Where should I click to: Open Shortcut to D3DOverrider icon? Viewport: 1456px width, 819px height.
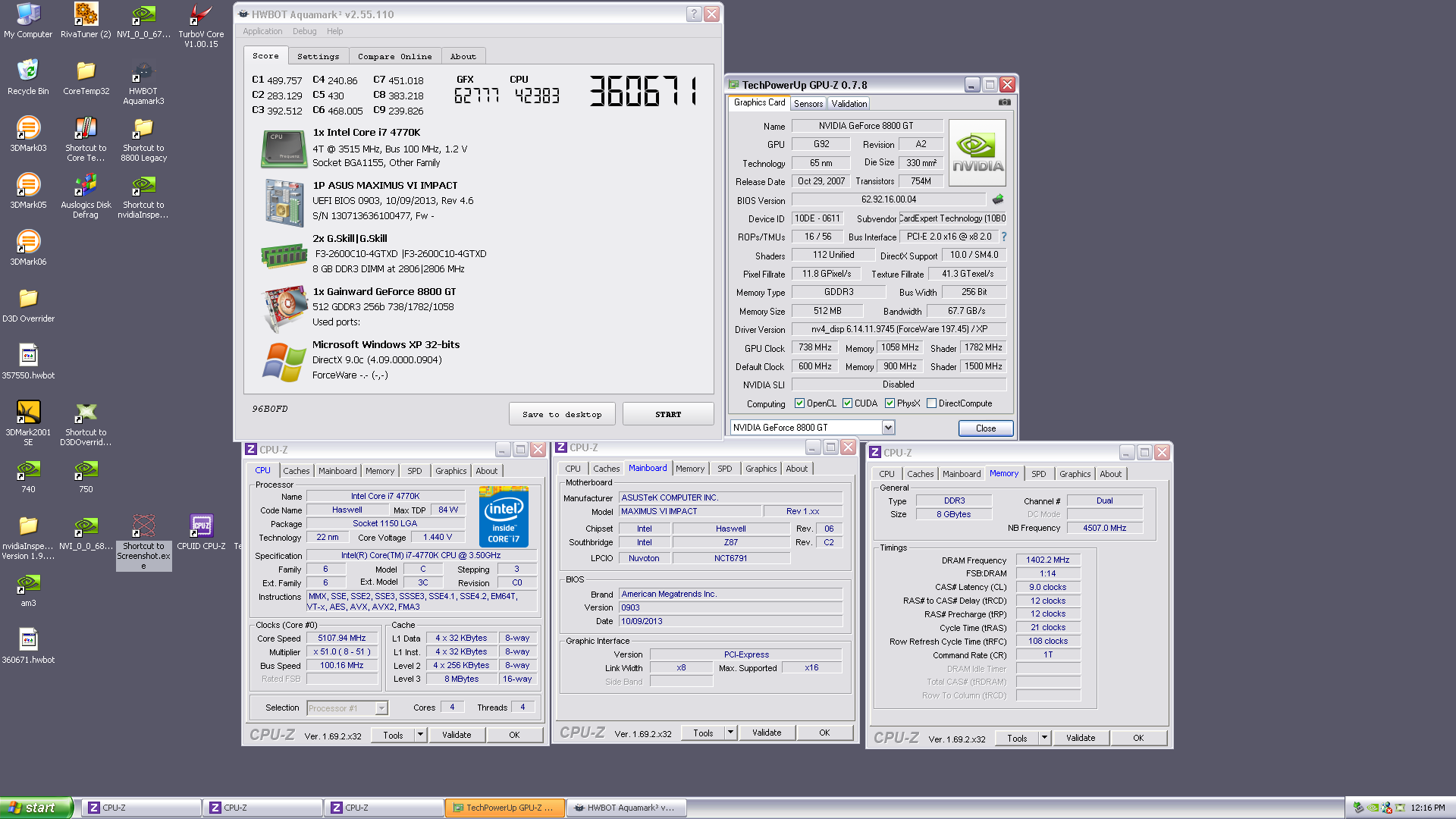coord(86,423)
